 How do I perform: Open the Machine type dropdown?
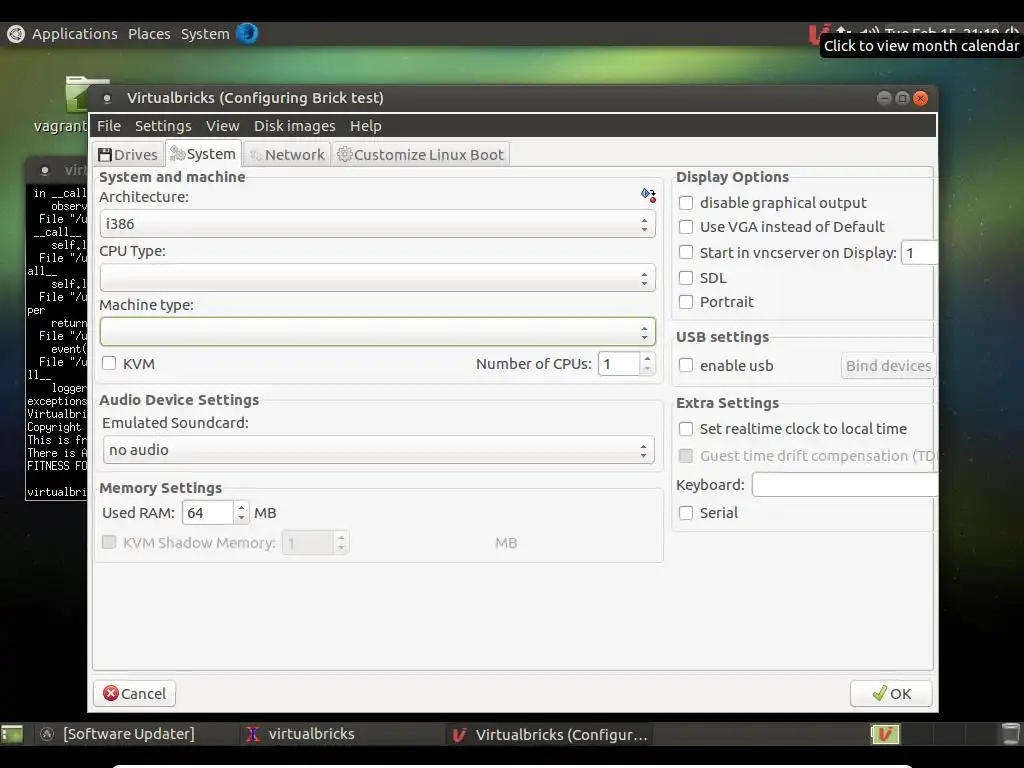click(x=377, y=332)
